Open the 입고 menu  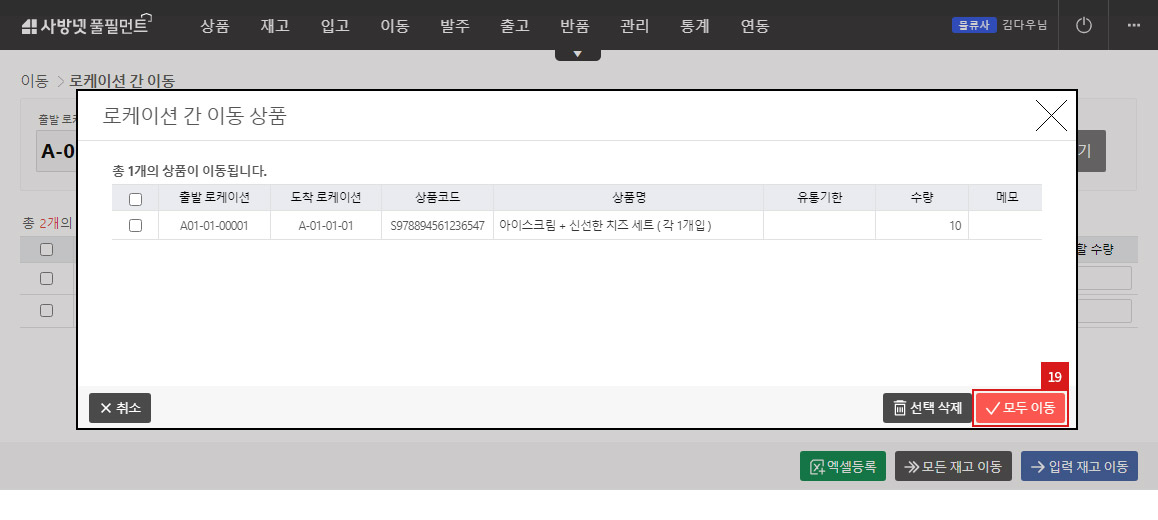[335, 26]
